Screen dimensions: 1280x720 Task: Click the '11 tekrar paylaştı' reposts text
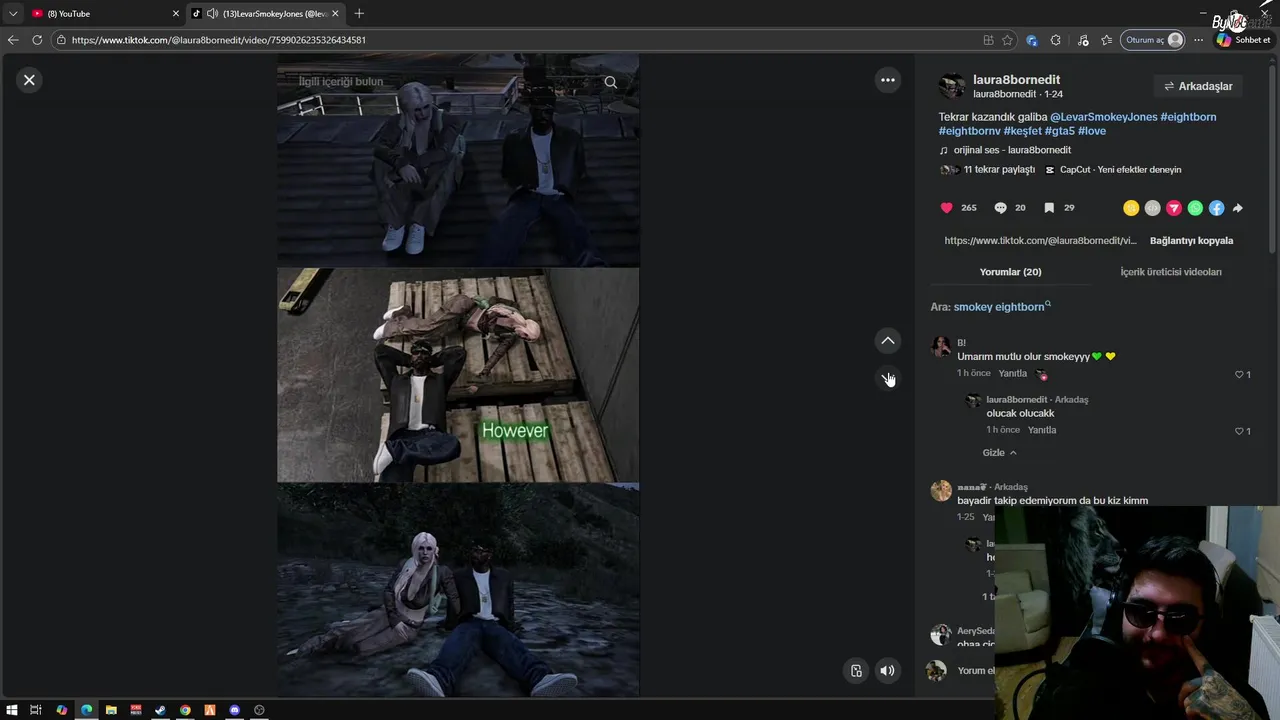999,170
